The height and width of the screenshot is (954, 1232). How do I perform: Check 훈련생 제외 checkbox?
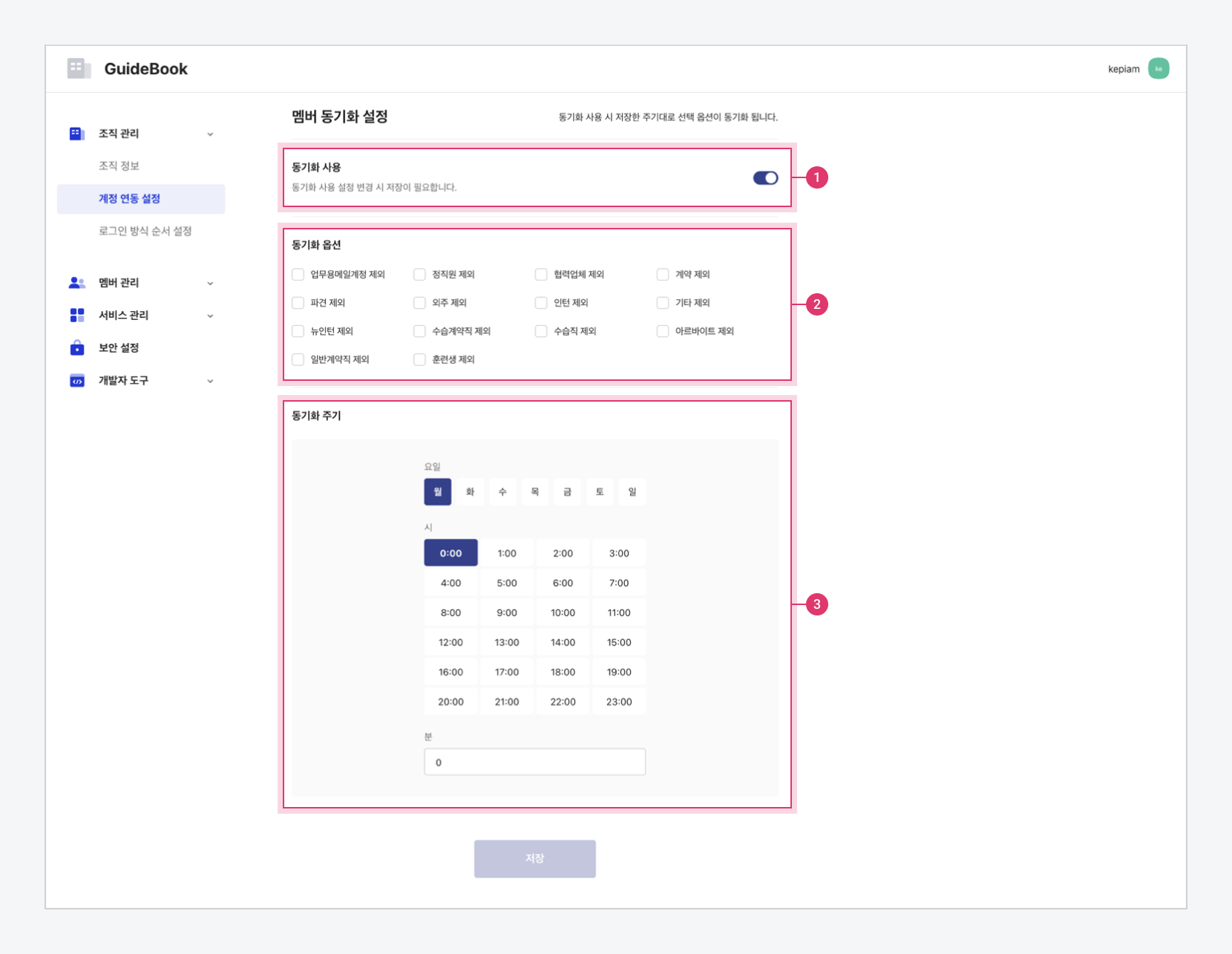point(420,359)
